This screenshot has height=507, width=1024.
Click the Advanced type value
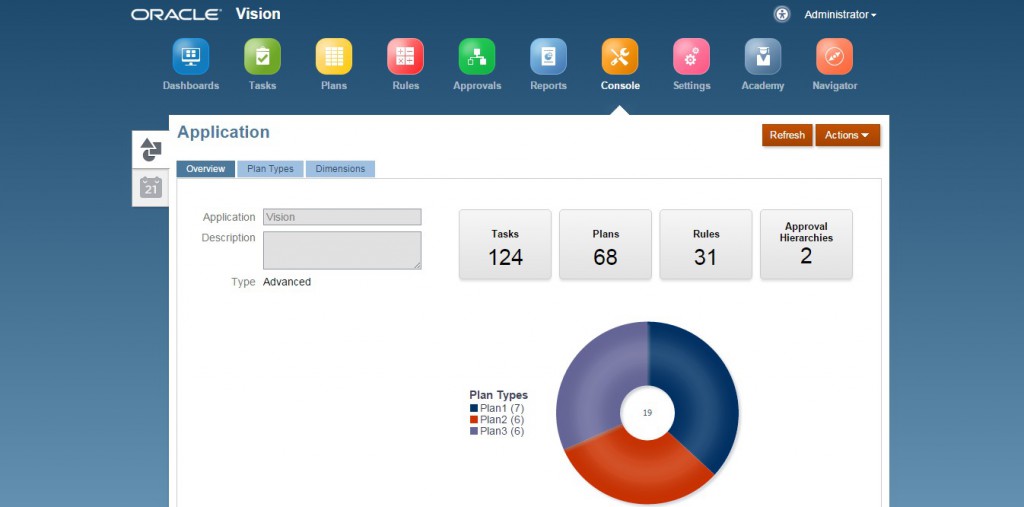pyautogui.click(x=287, y=282)
